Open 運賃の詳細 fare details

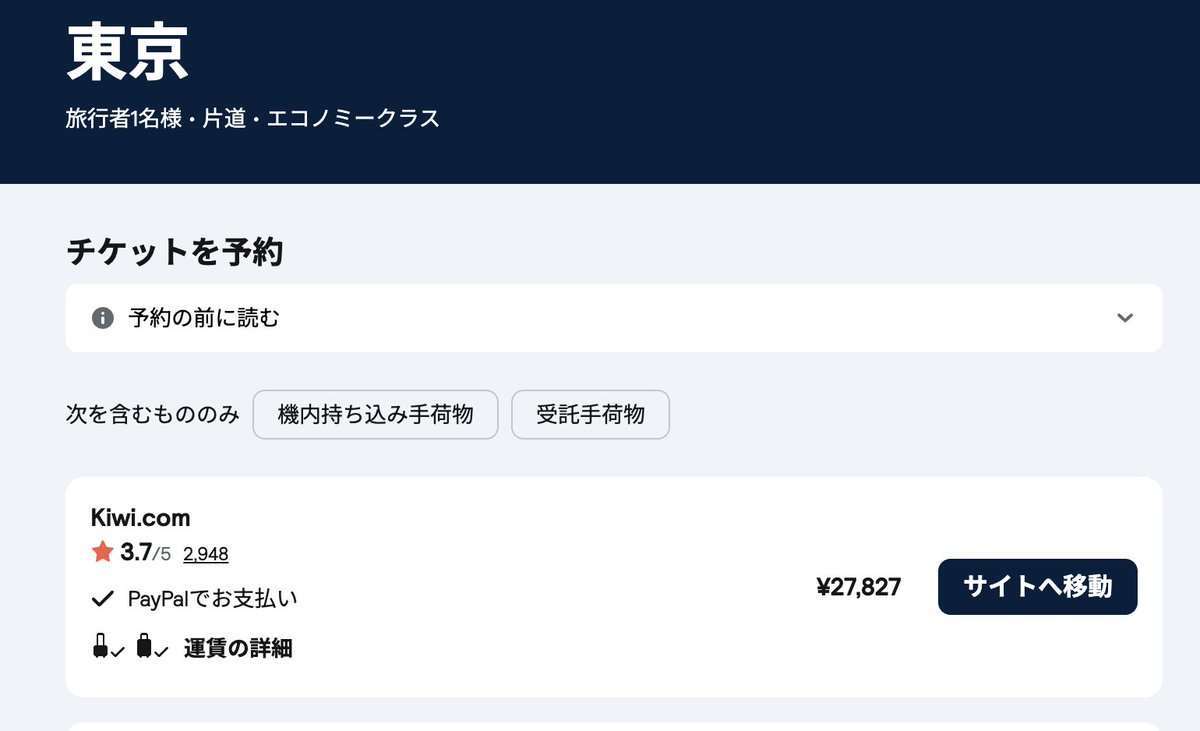click(x=238, y=648)
